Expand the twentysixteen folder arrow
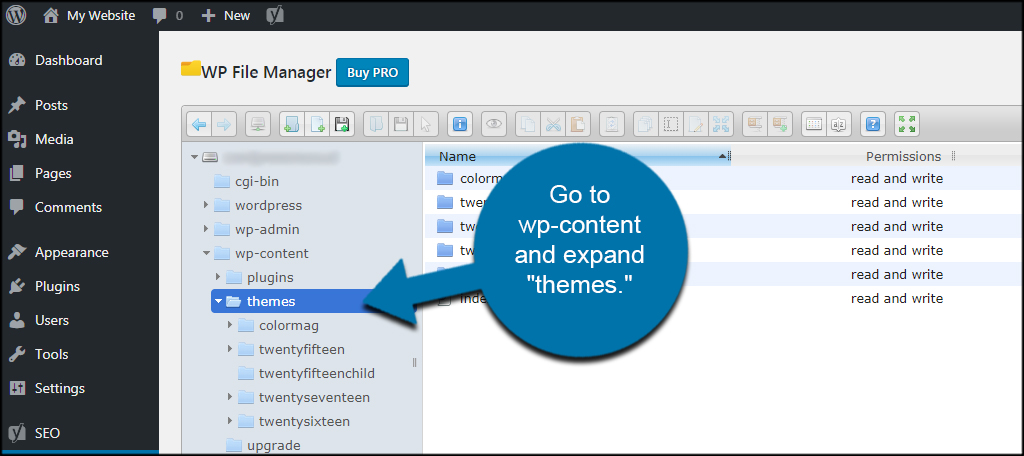 [x=230, y=421]
